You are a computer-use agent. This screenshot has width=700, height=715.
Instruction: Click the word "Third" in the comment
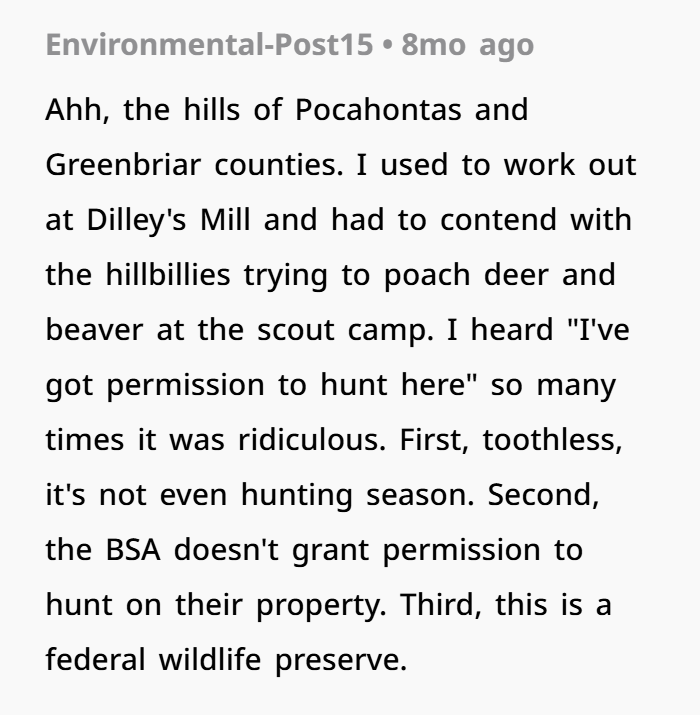point(440,605)
